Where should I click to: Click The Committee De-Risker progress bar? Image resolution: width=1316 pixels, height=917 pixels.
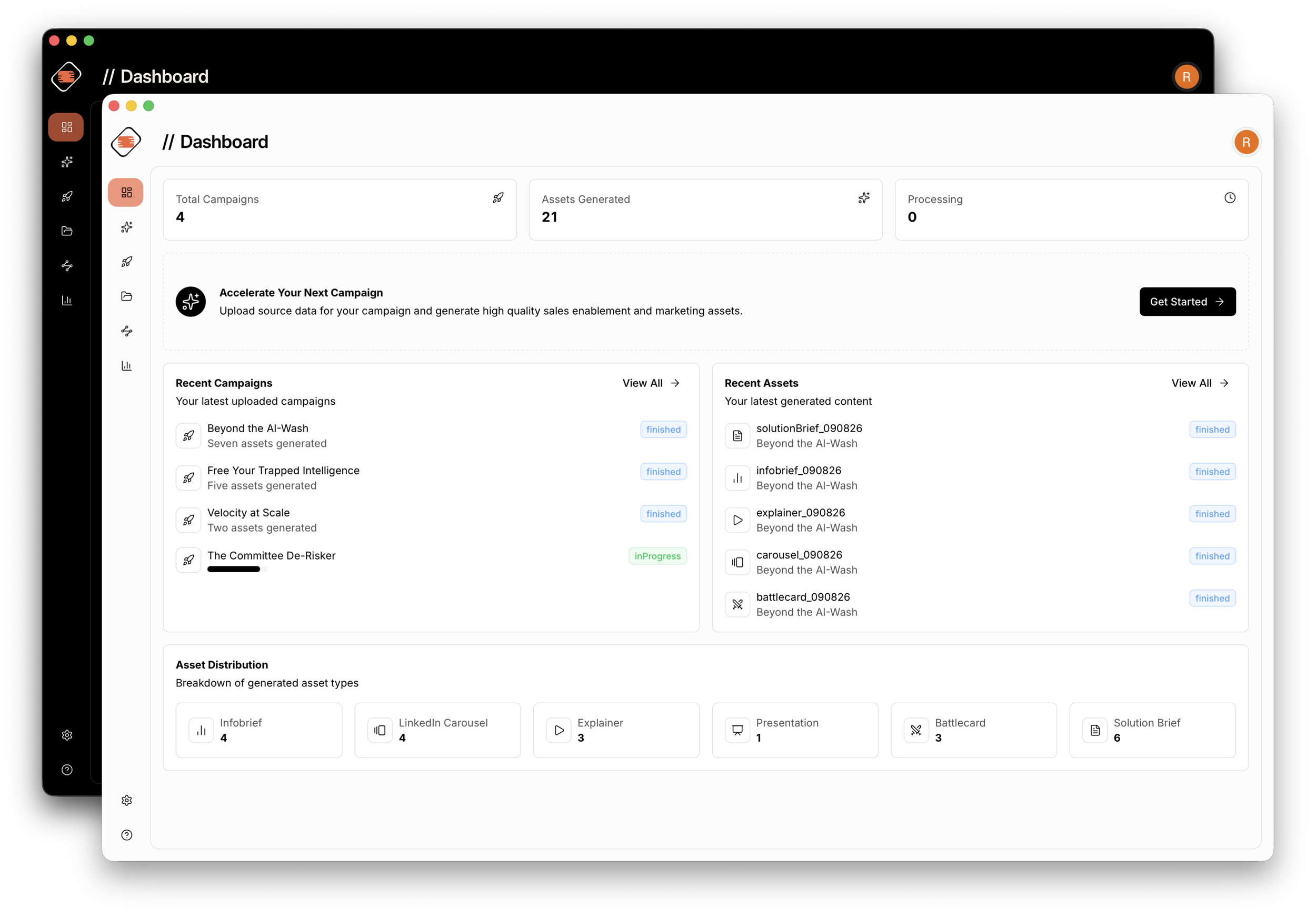tap(237, 570)
